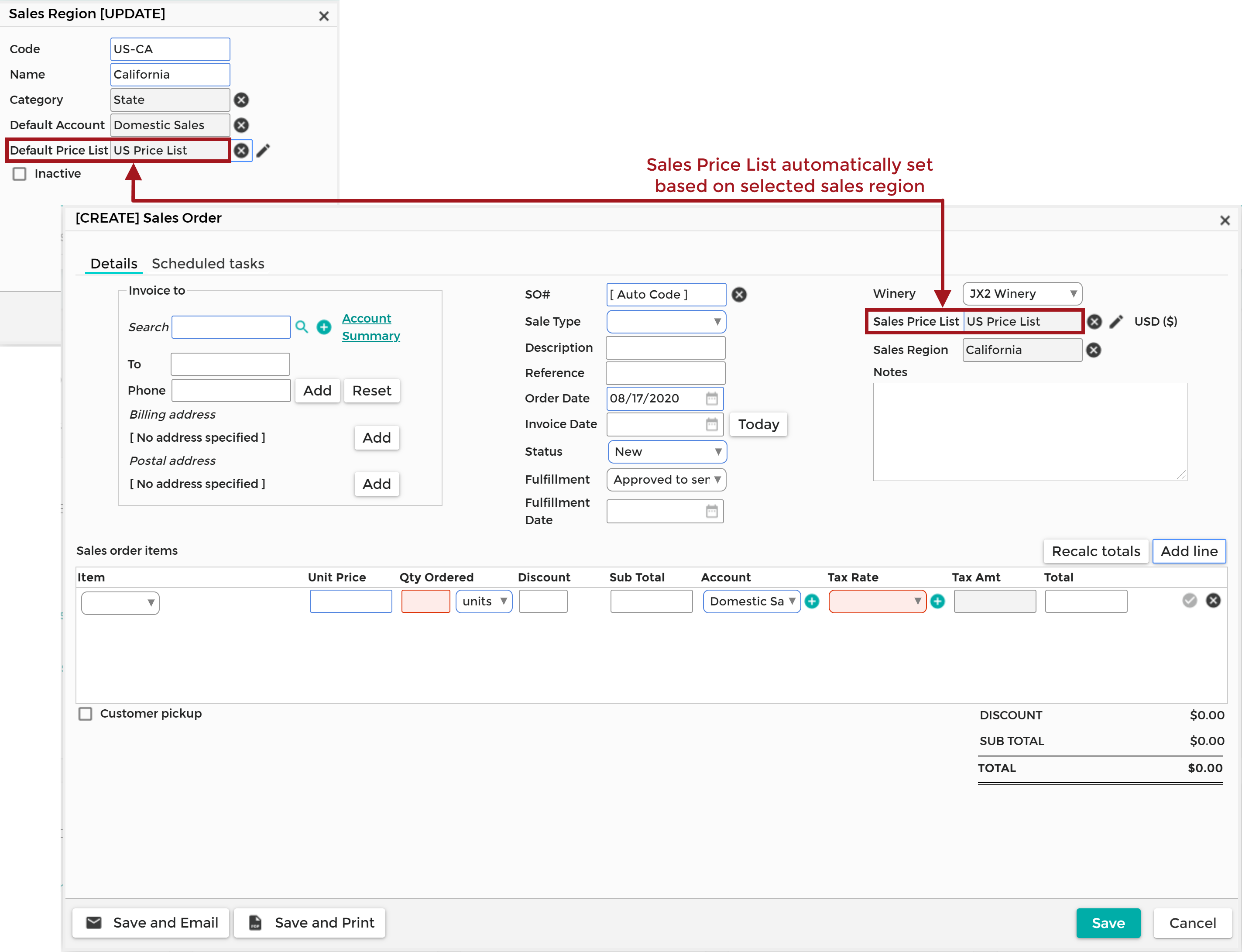The height and width of the screenshot is (952, 1242).
Task: Focus the Reference field
Action: pos(666,374)
